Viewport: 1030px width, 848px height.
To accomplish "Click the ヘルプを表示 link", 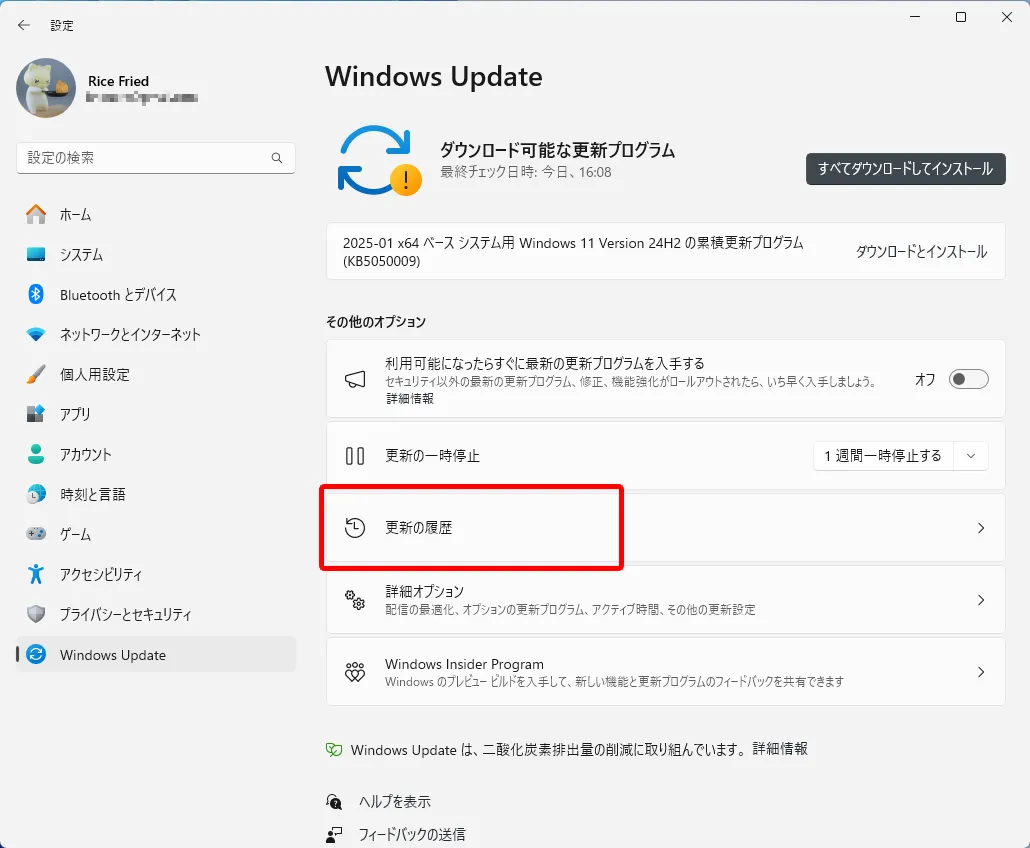I will point(394,801).
